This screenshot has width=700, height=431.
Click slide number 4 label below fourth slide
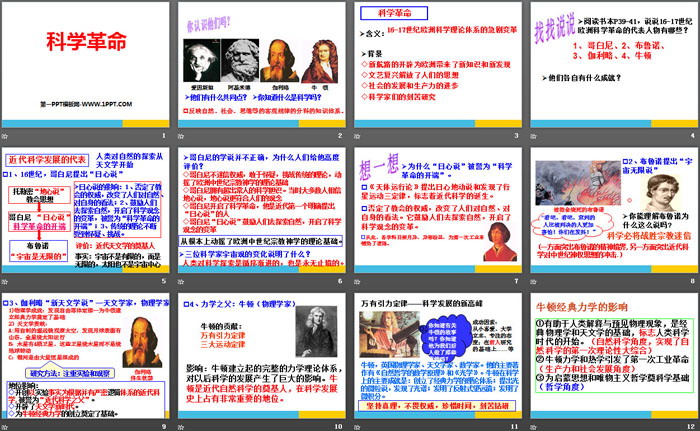pos(693,135)
